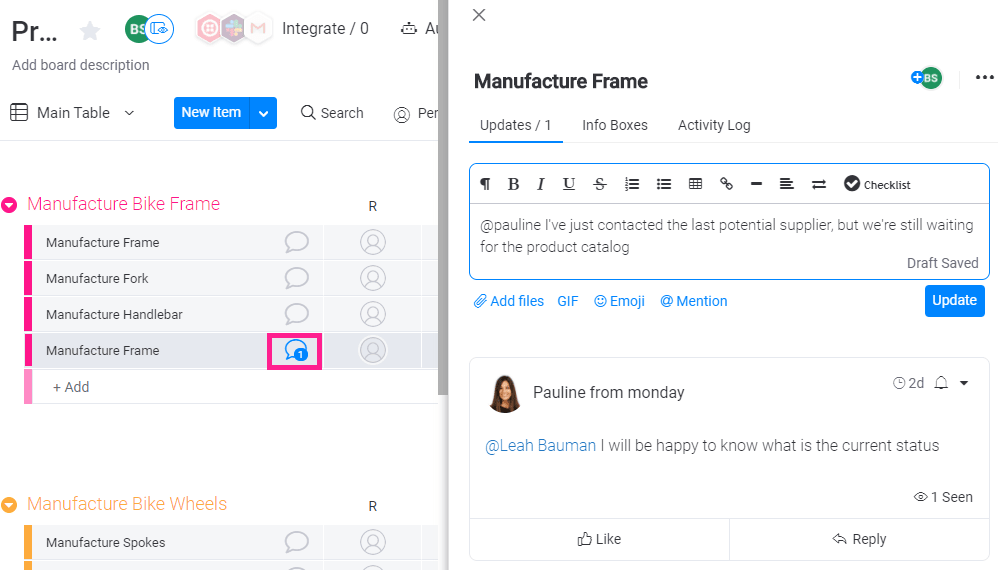Screen dimensions: 1007x570
Task: Select Manufacture Fork item name
Action: pyautogui.click(x=97, y=279)
